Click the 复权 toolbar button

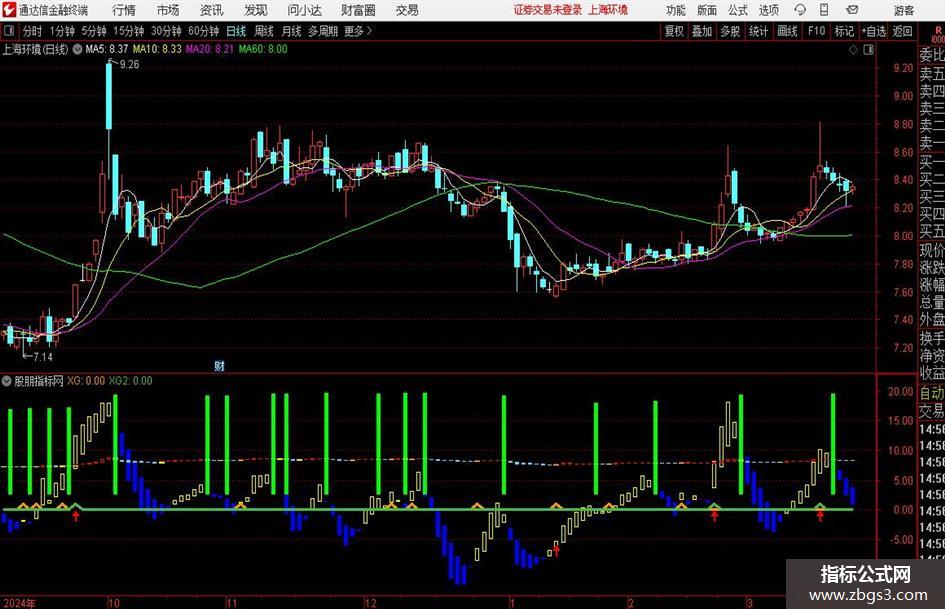(674, 31)
